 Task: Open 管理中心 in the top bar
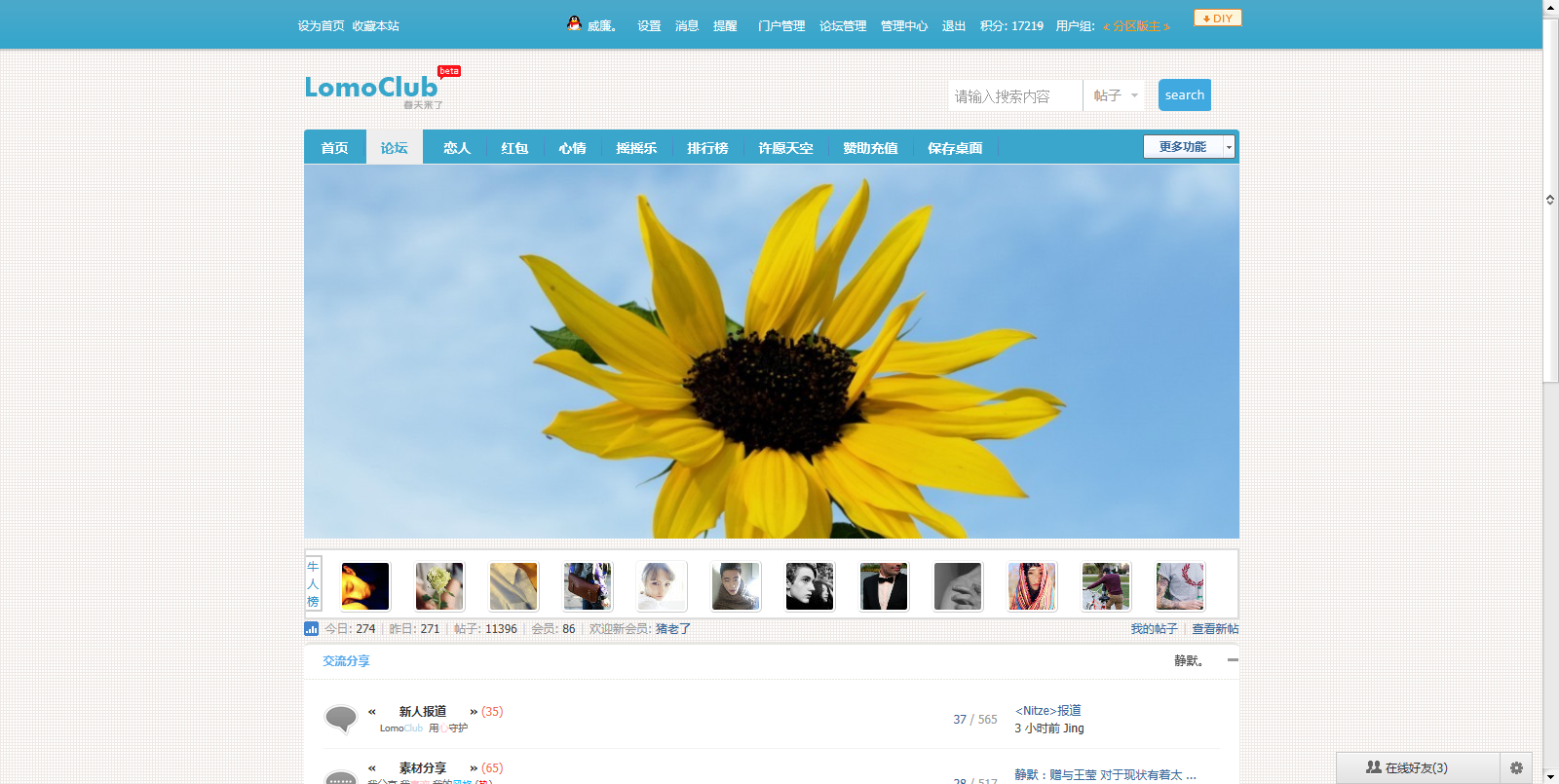904,26
